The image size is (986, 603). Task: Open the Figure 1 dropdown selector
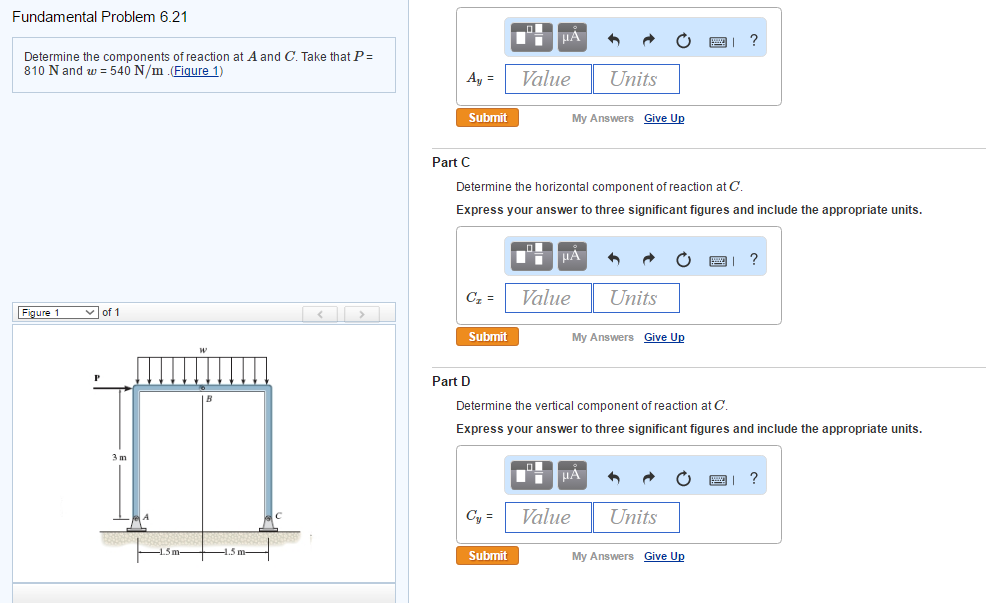coord(57,312)
